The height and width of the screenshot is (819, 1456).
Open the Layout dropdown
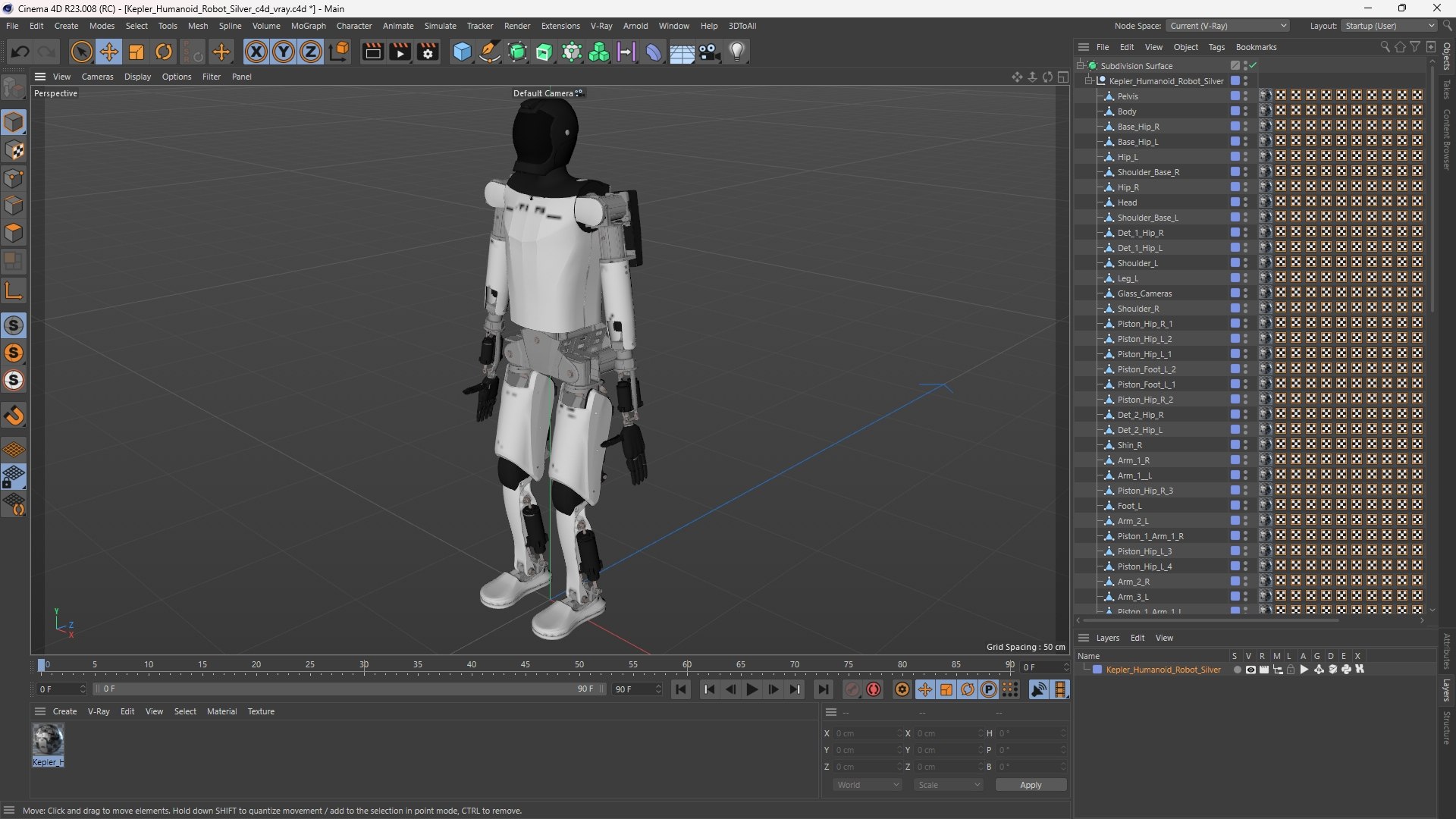[x=1389, y=26]
